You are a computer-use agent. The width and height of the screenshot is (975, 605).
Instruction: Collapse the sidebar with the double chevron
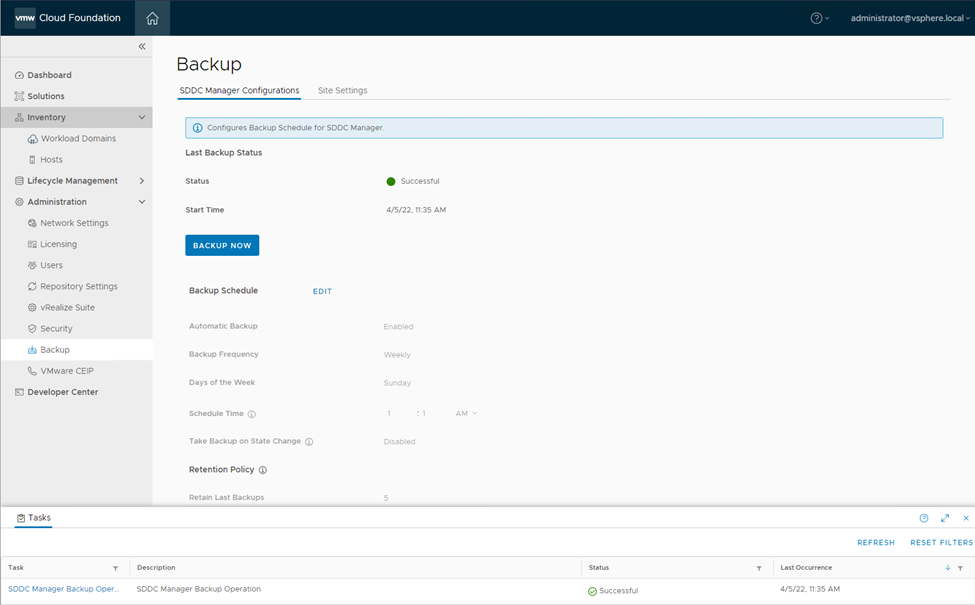(142, 47)
